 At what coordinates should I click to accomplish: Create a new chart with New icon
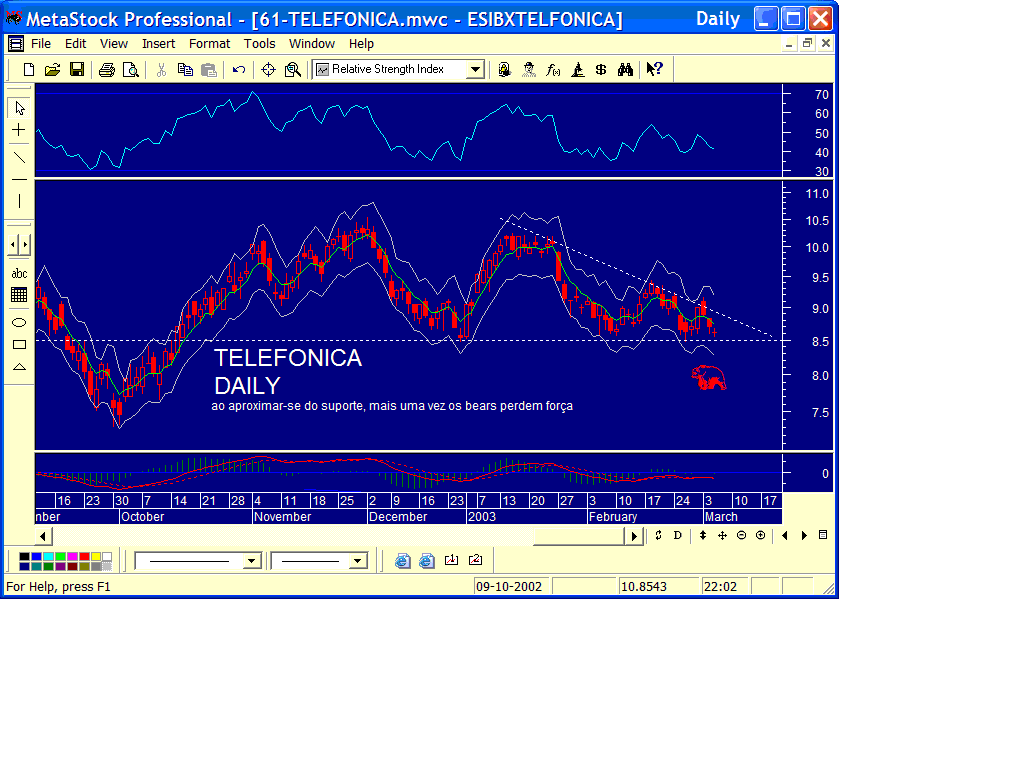[x=28, y=69]
